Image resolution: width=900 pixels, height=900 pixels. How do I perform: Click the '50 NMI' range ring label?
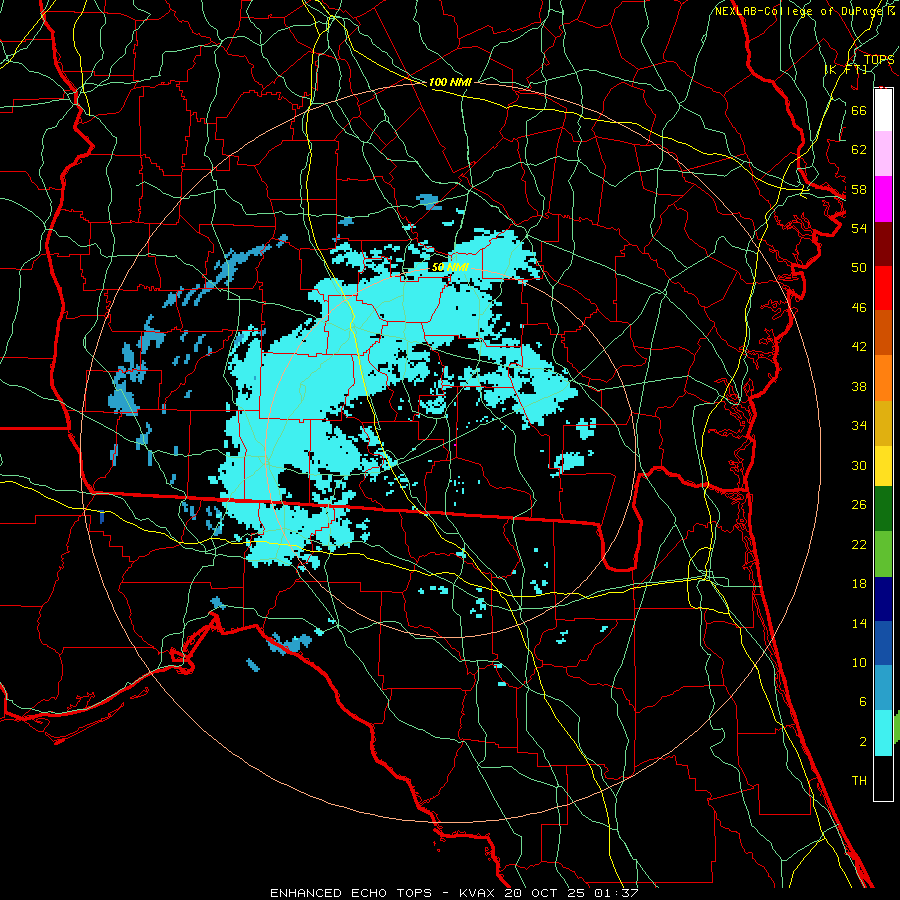[x=450, y=267]
